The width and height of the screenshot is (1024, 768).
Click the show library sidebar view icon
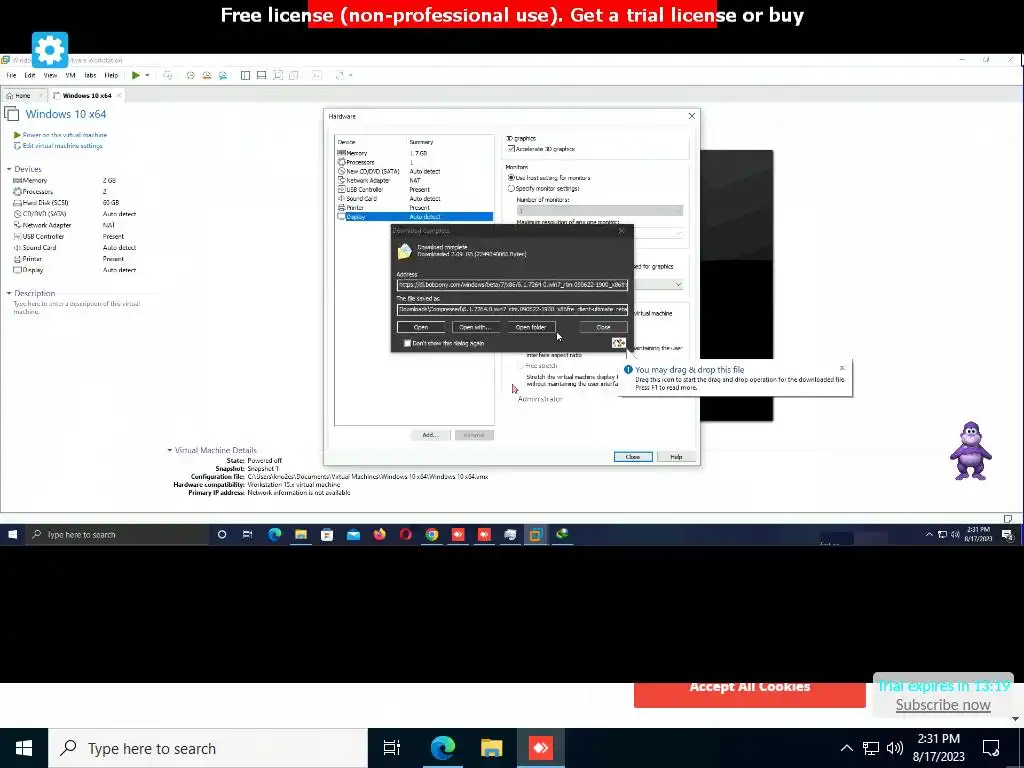246,75
